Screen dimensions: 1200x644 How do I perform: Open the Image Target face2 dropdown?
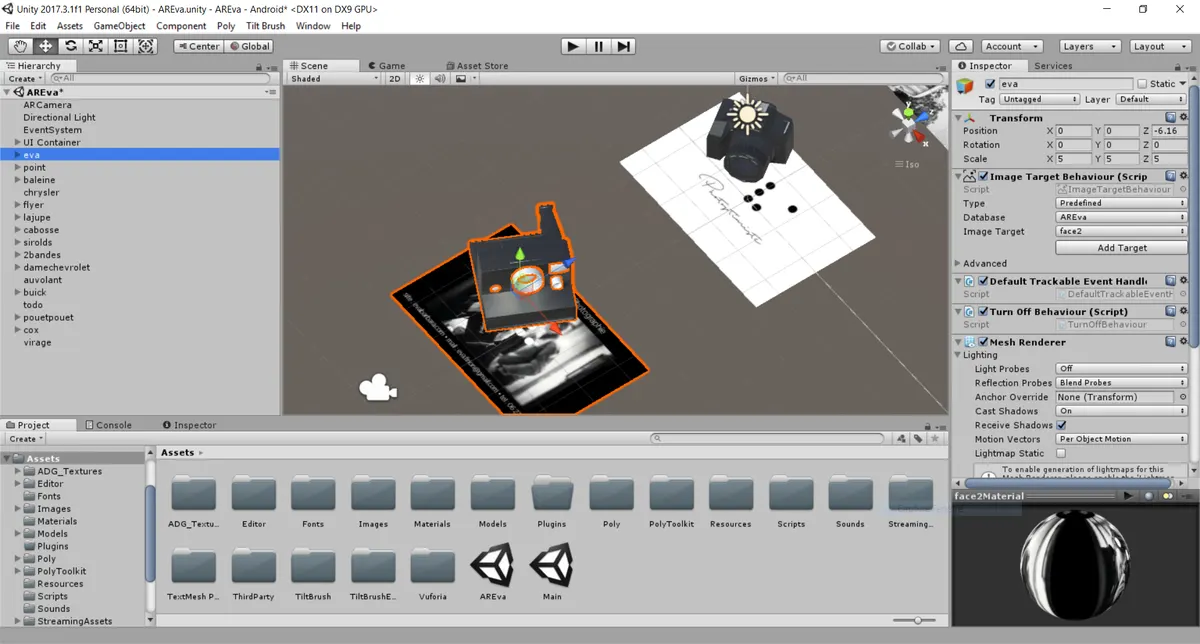tap(1121, 231)
